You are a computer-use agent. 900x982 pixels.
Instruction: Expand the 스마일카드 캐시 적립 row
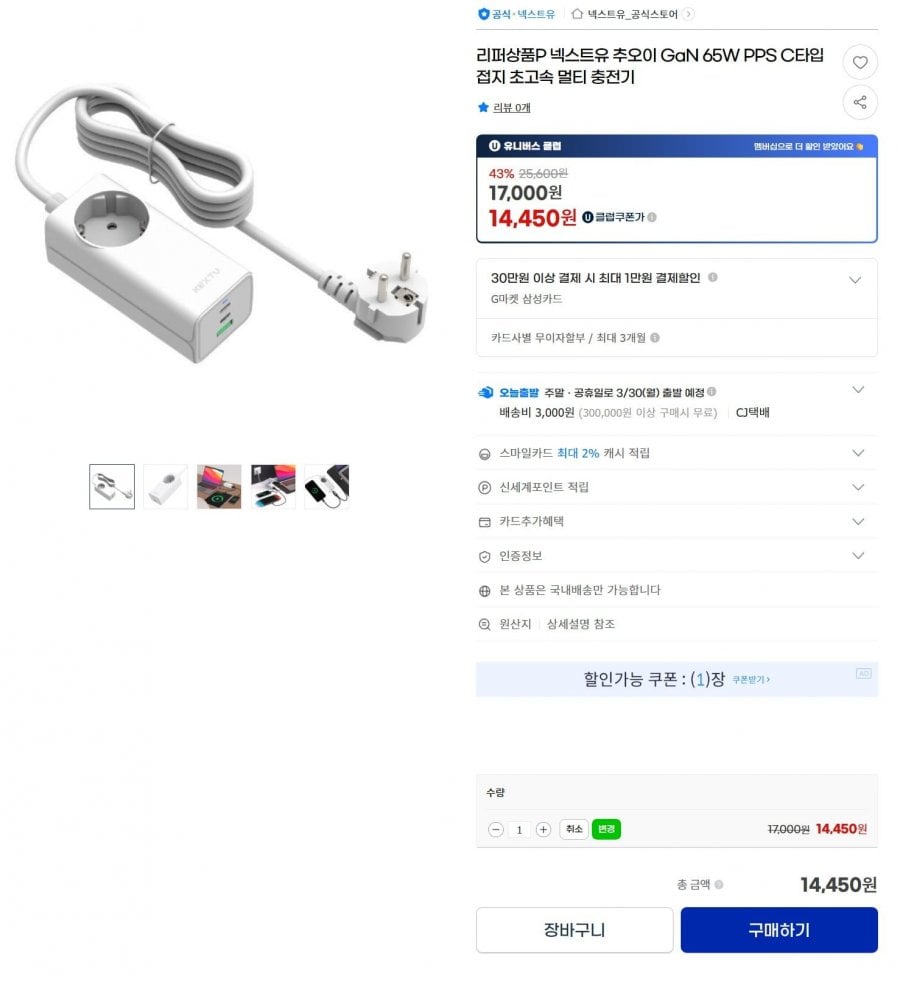pos(857,453)
